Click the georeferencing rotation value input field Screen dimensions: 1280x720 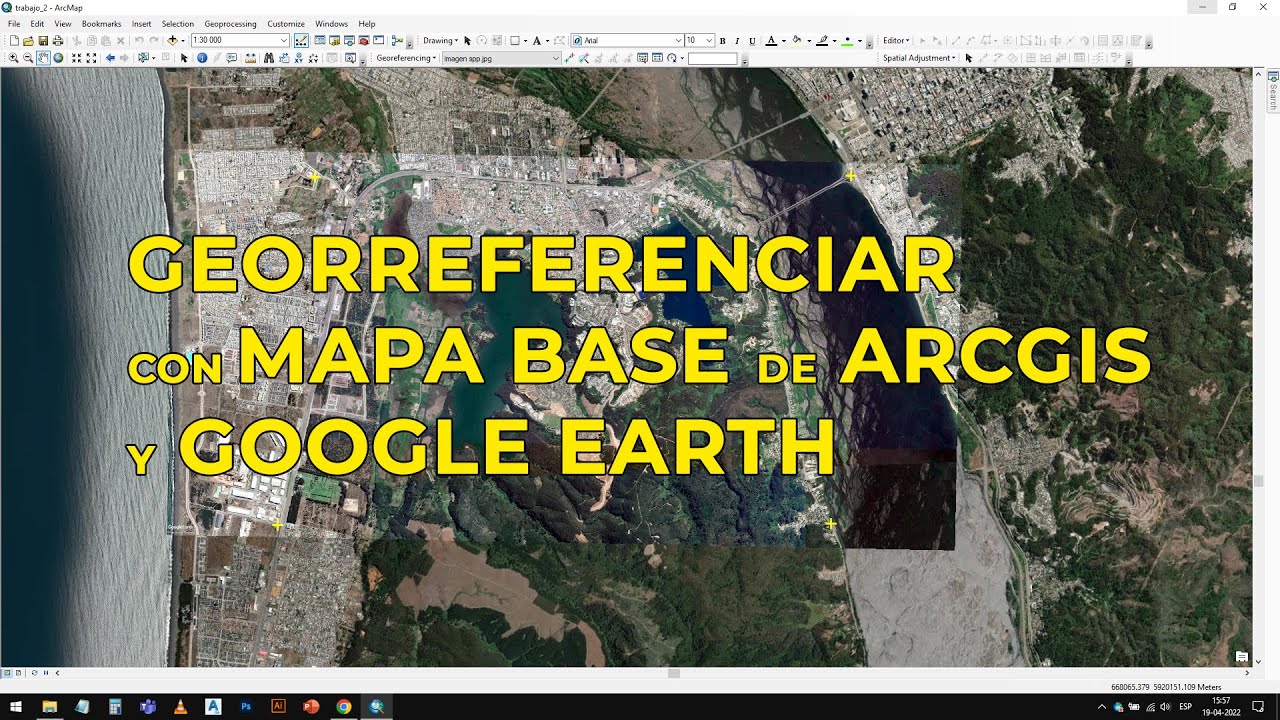[x=712, y=58]
